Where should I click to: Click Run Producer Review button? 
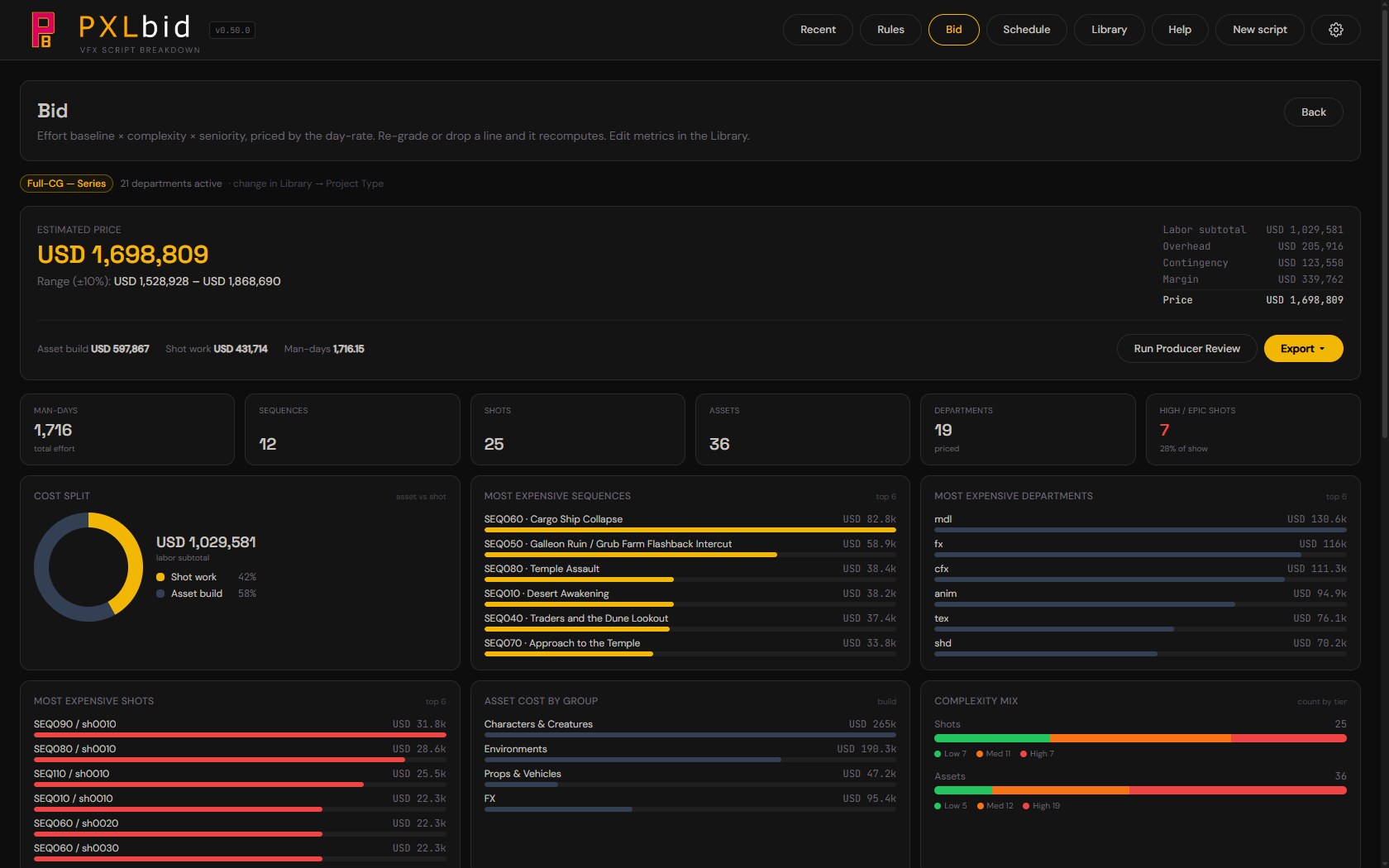click(1186, 349)
